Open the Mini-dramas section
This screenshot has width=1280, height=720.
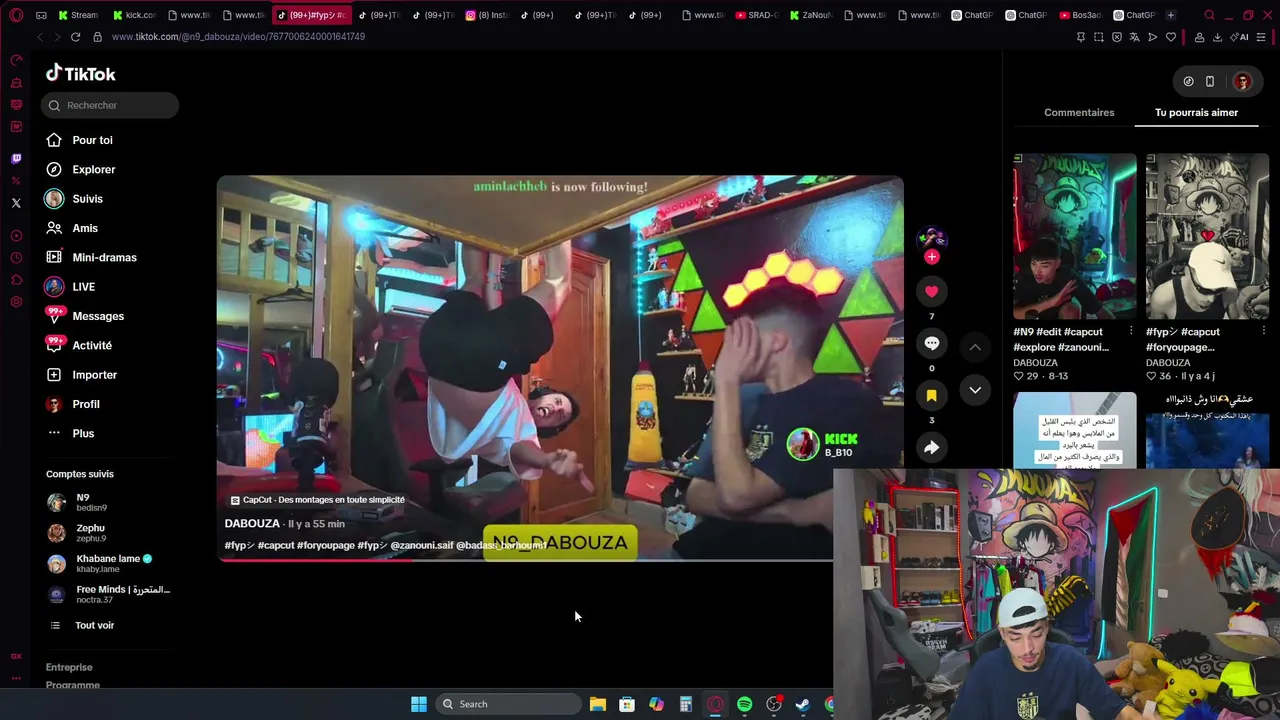104,257
